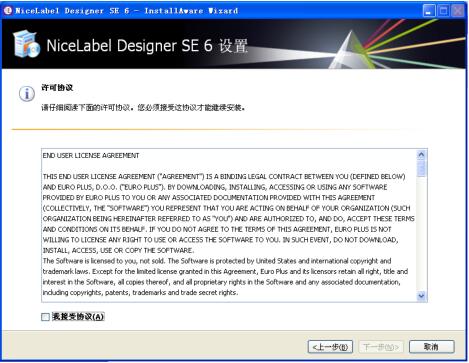Click the line starting 'including copyrights, patents'
This screenshot has height=363, width=469.
[140, 293]
